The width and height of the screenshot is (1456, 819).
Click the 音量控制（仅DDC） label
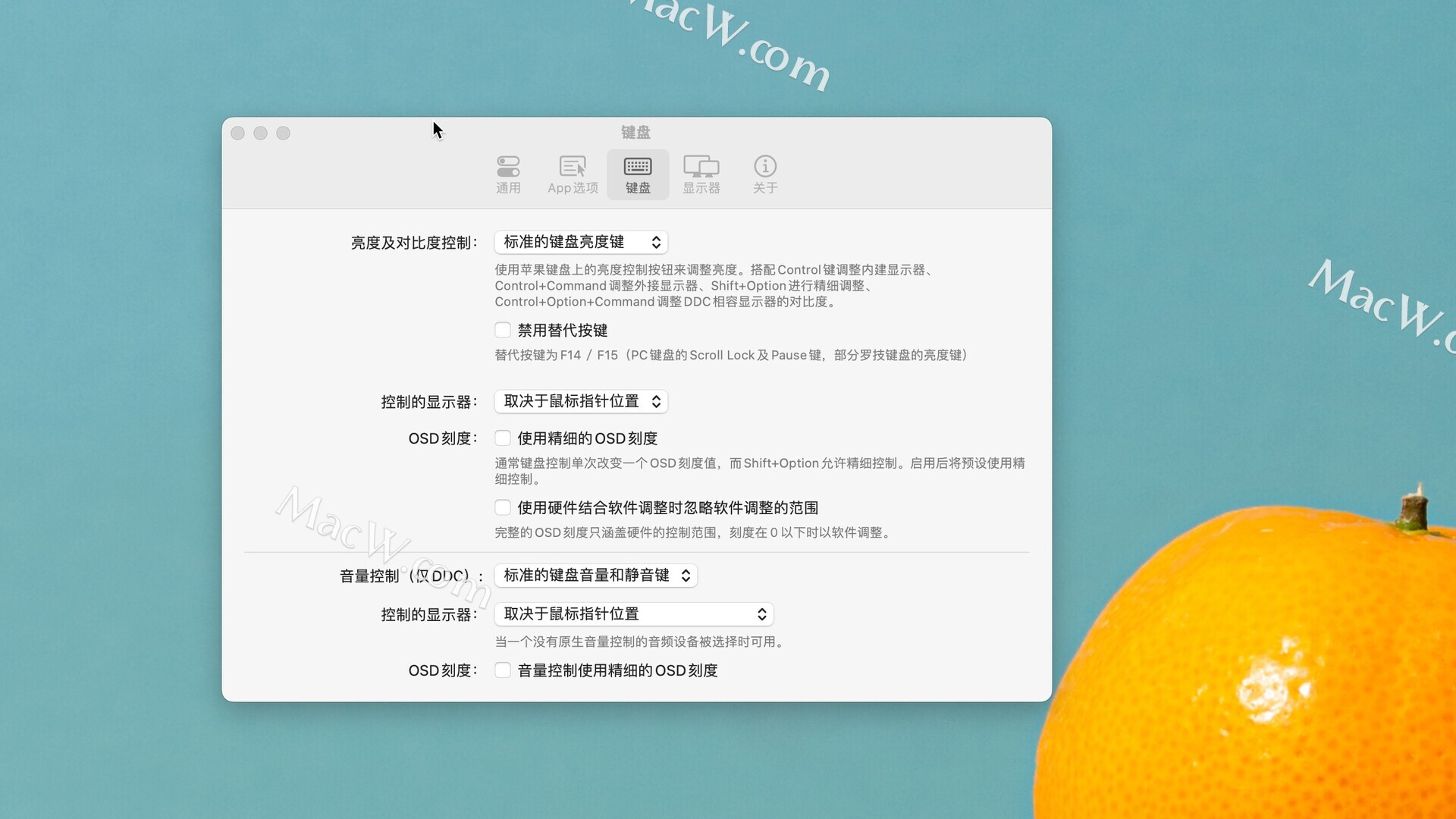point(411,576)
